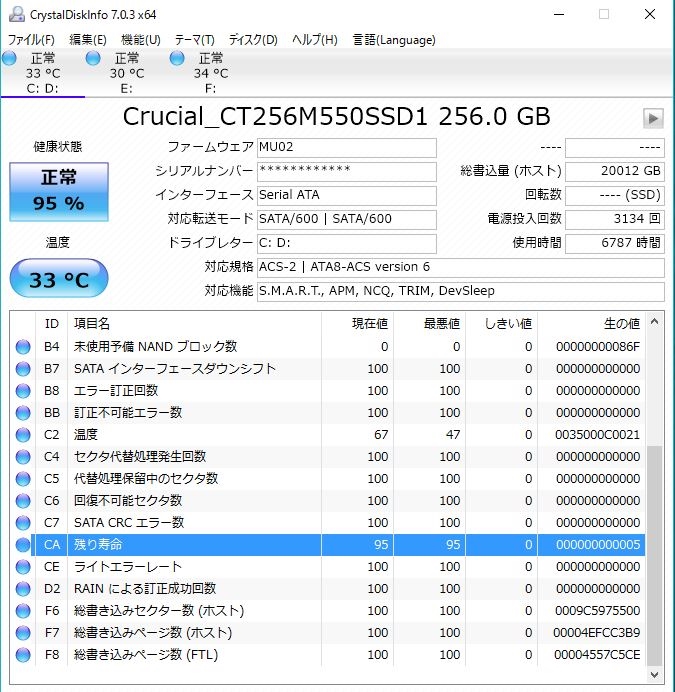Click the 現在値 column header

(x=357, y=324)
